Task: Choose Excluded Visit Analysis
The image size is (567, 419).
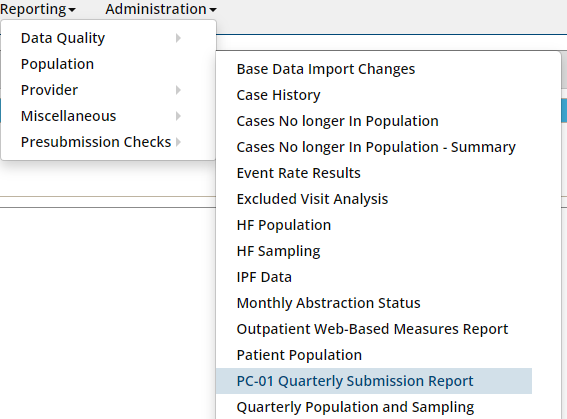Action: [312, 199]
